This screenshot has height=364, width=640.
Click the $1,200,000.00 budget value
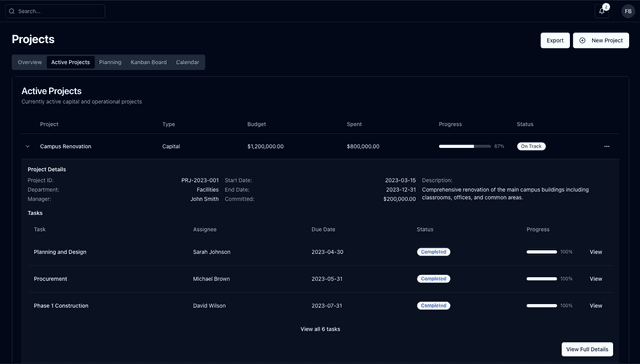click(266, 146)
